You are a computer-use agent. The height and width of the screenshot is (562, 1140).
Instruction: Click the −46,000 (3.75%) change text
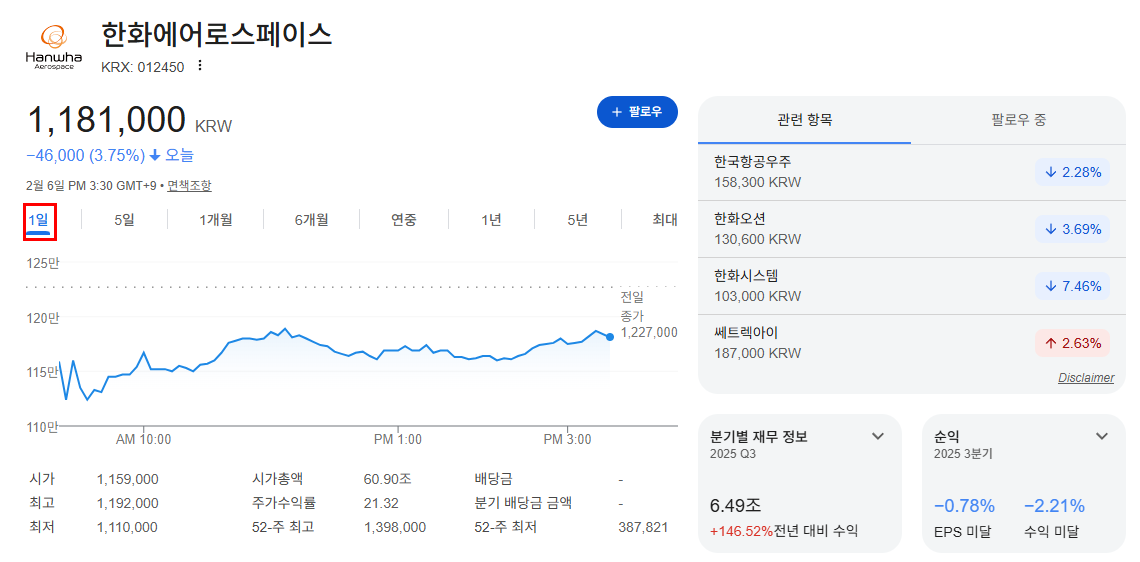(85, 156)
